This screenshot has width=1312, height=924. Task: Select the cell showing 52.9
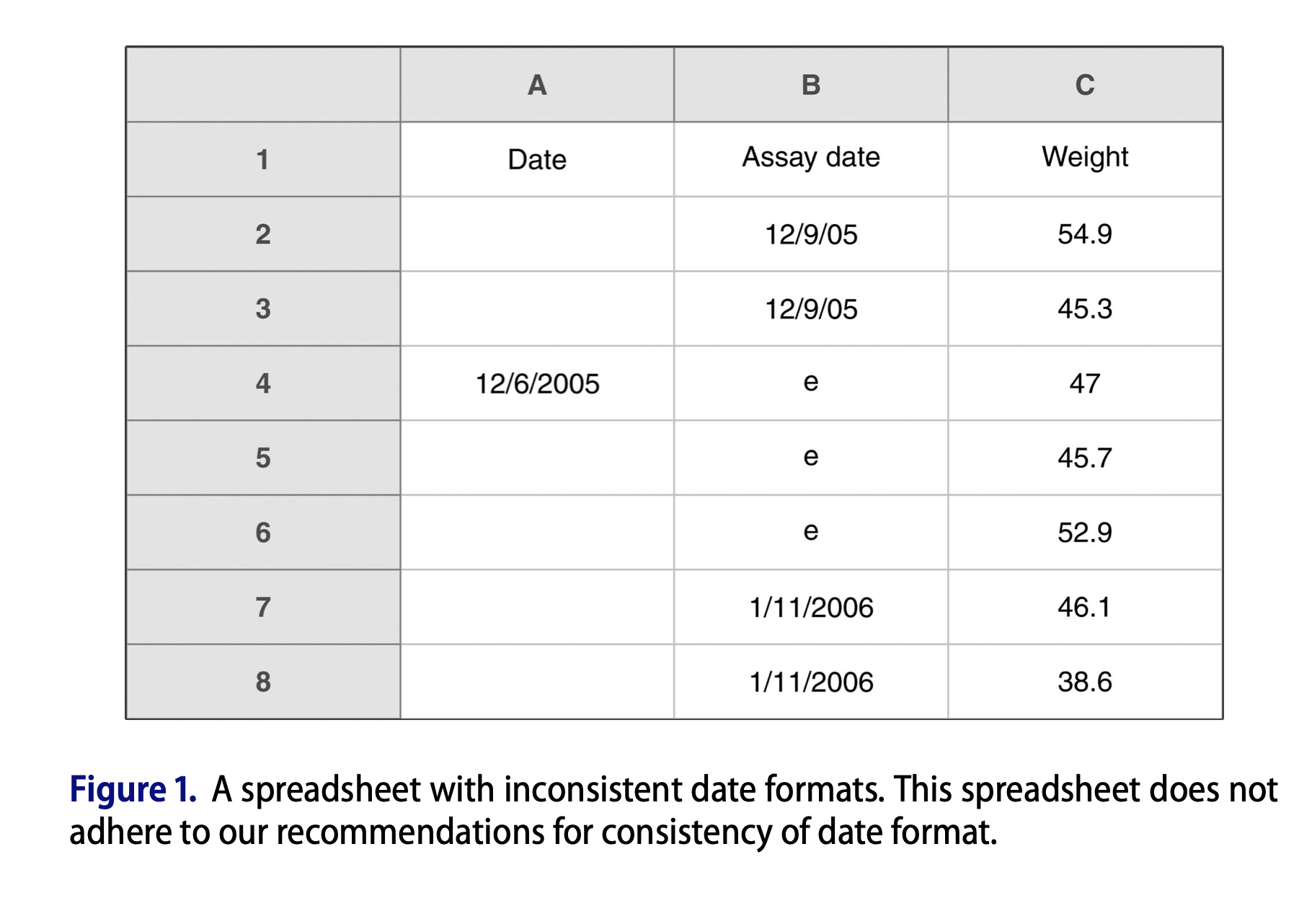tap(1085, 533)
